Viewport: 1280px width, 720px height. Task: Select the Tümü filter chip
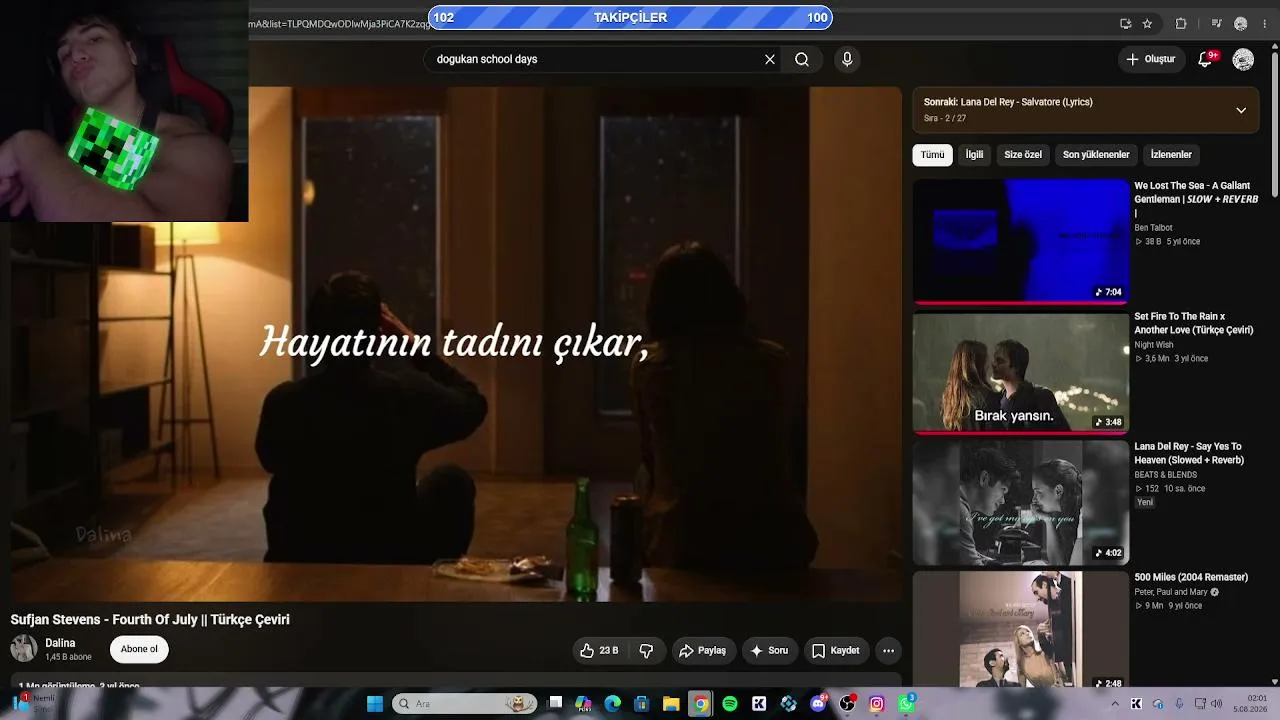(x=932, y=155)
